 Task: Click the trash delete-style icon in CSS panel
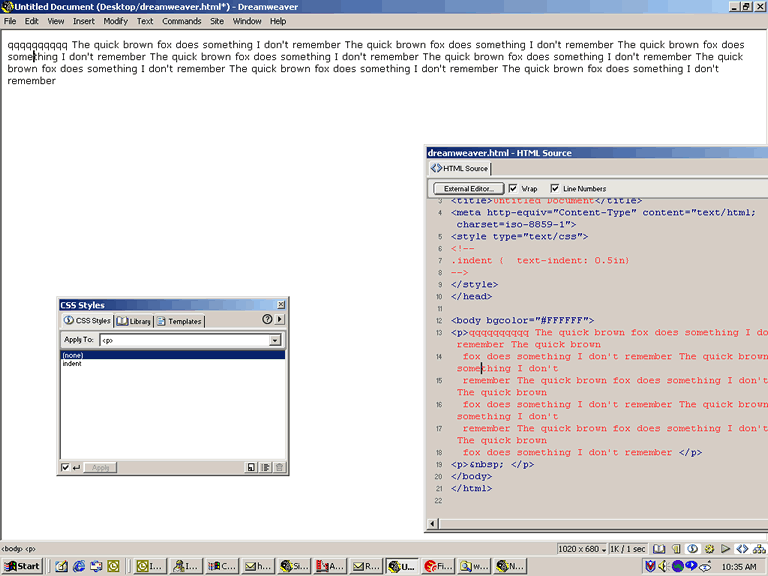[280, 467]
